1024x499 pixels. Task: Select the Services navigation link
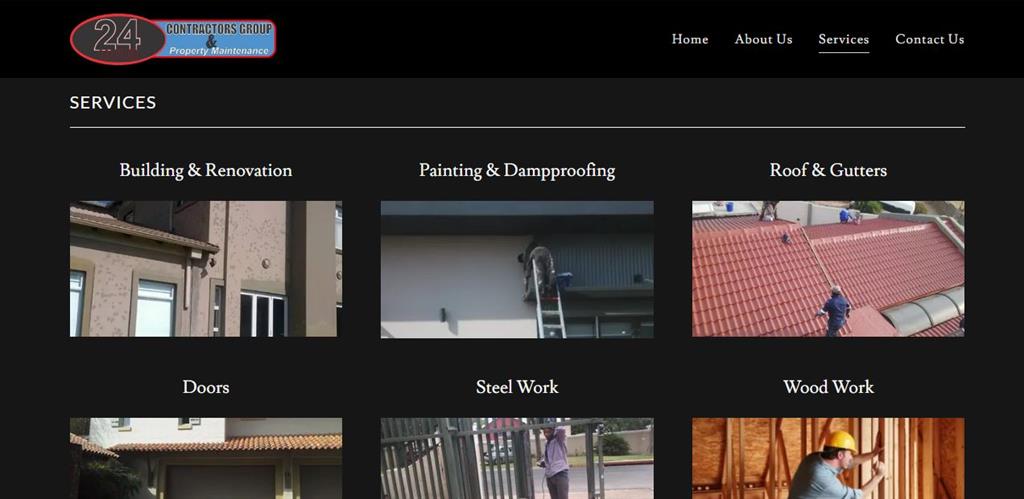(844, 39)
